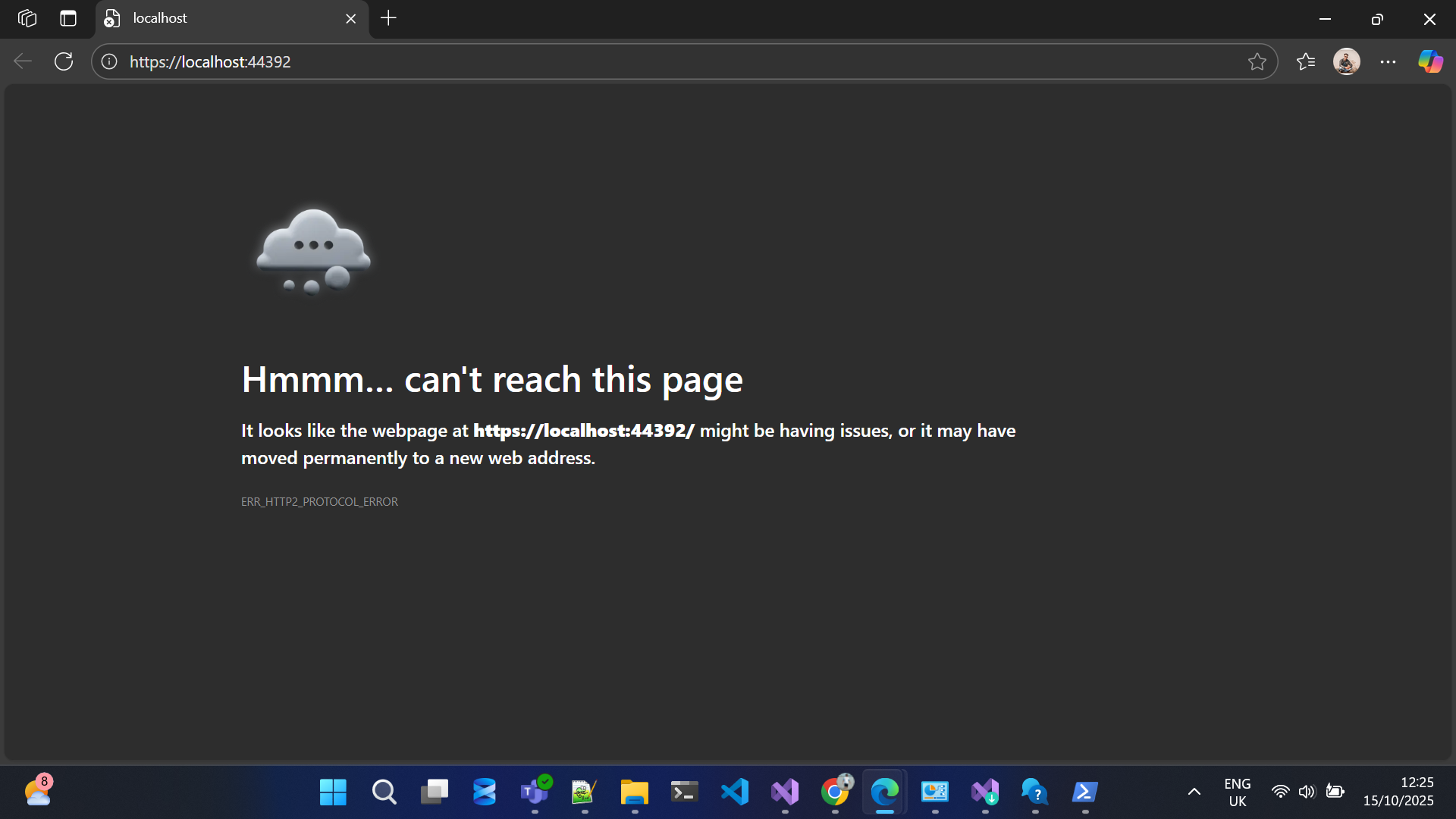Open a new tab with plus button
1456x819 pixels.
point(388,18)
